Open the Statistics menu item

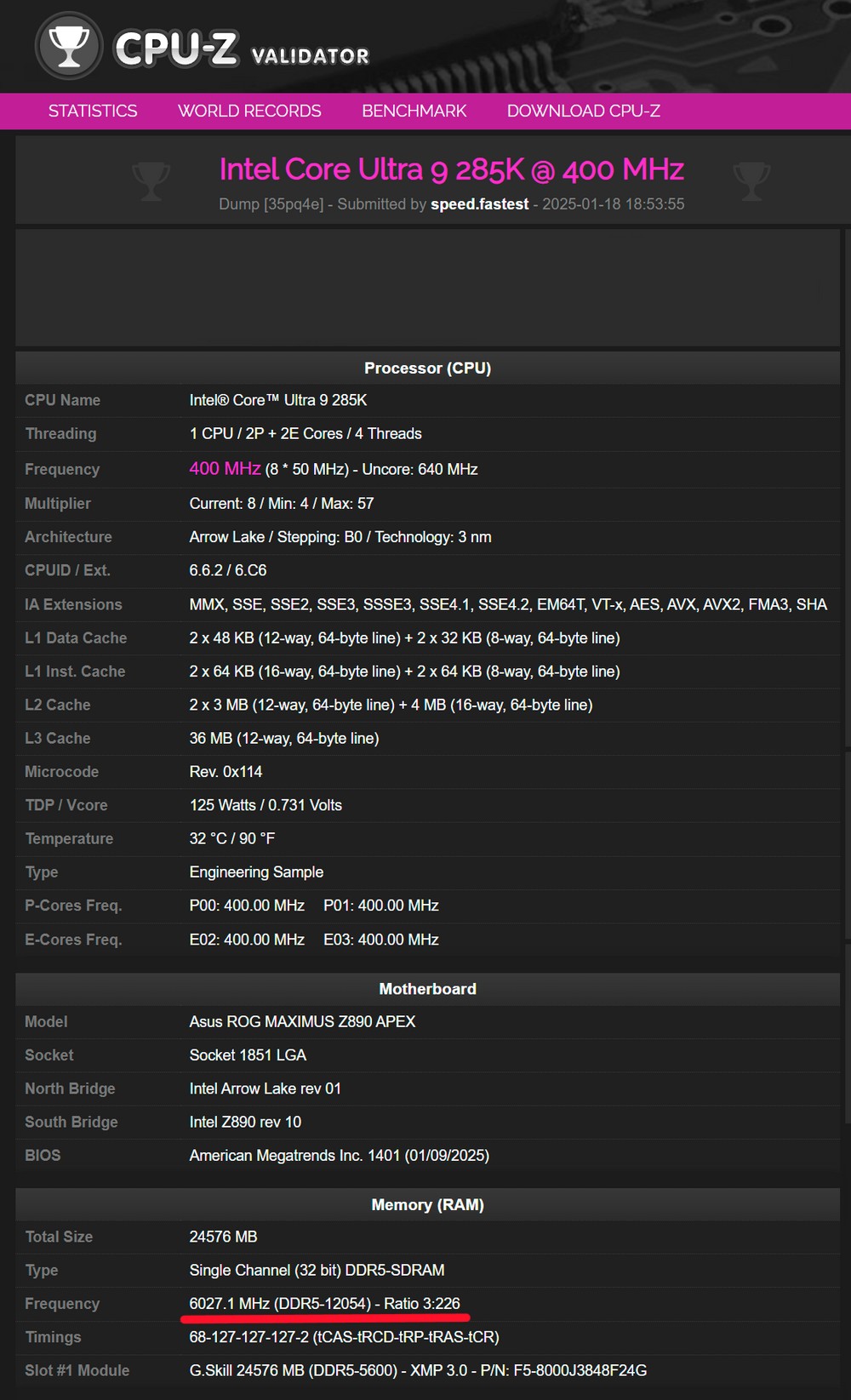[x=93, y=111]
